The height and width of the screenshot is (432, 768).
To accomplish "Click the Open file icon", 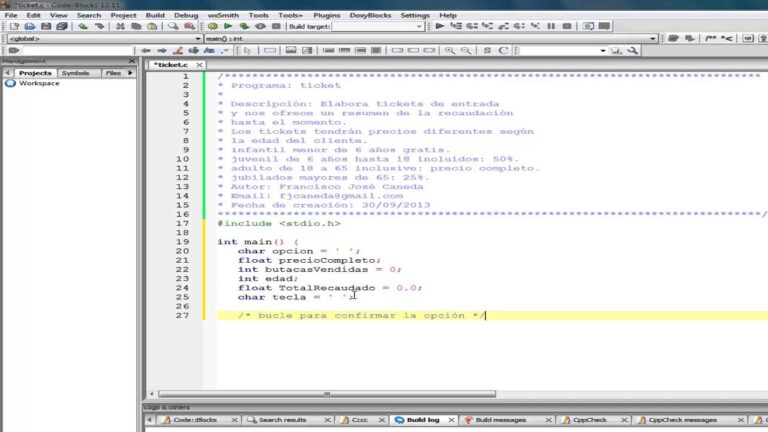I will [x=30, y=26].
